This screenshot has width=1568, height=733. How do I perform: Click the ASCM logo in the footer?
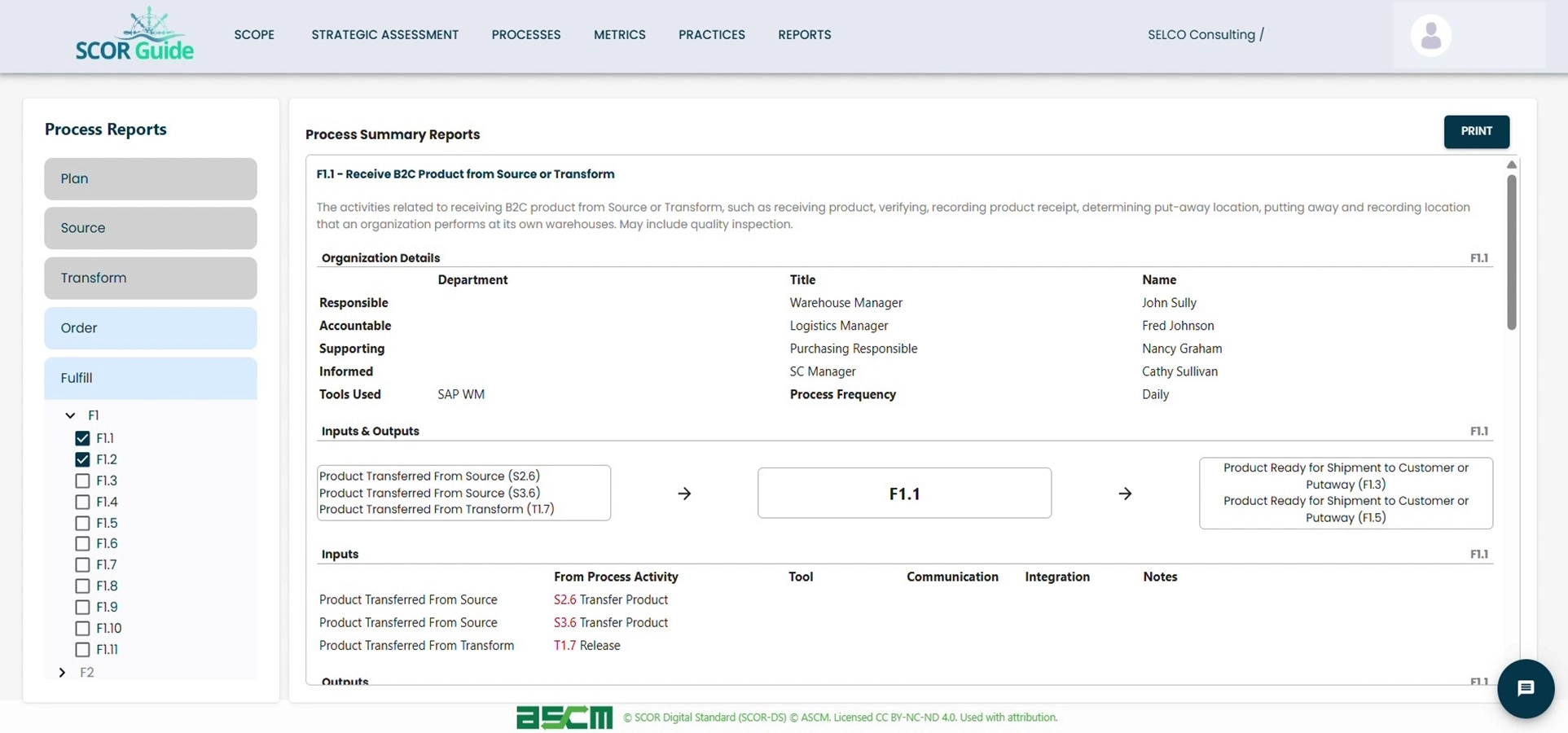[x=564, y=717]
